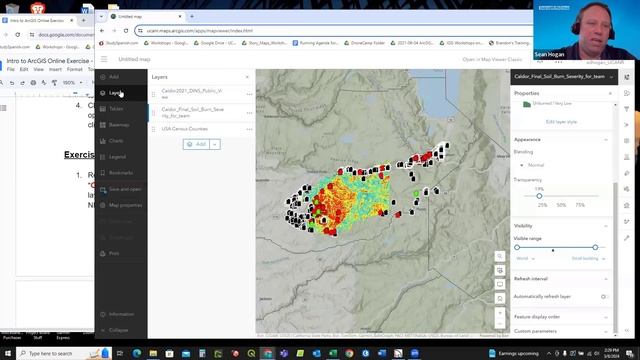This screenshot has width=640, height=360.
Task: Reload the ArcGIS map viewer page
Action: (x=126, y=31)
